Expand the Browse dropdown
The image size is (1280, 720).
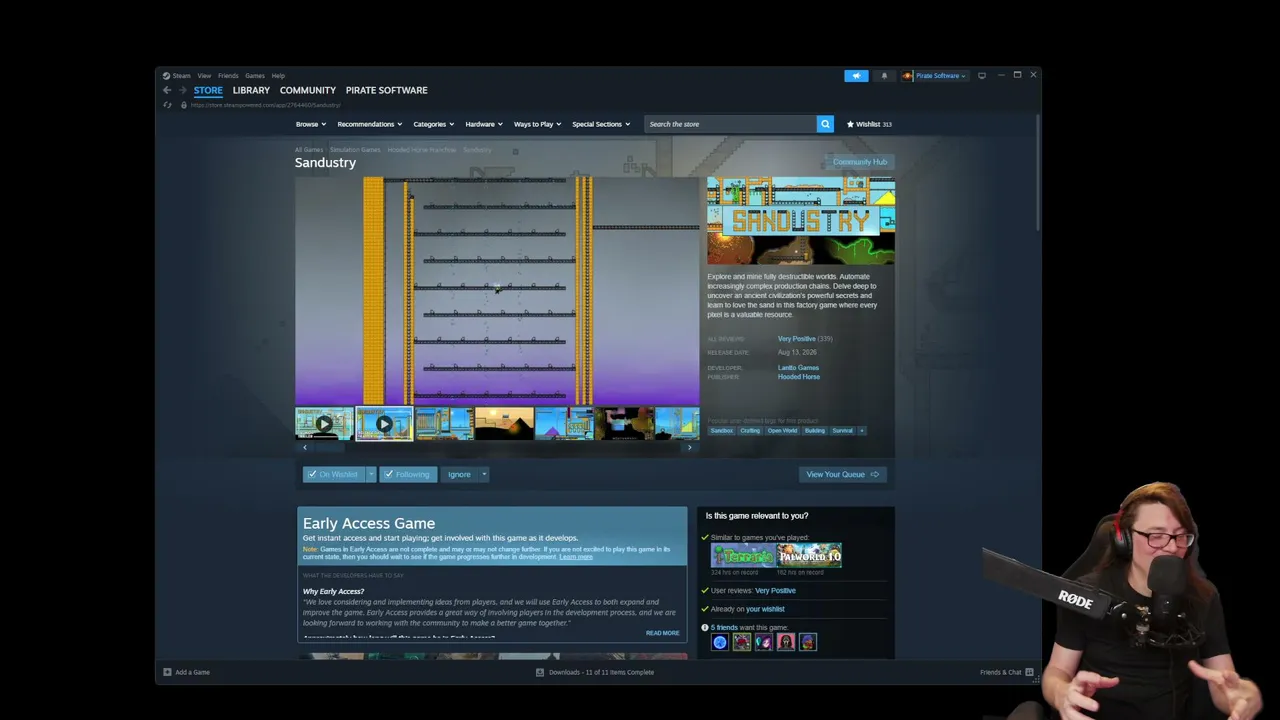(x=310, y=124)
